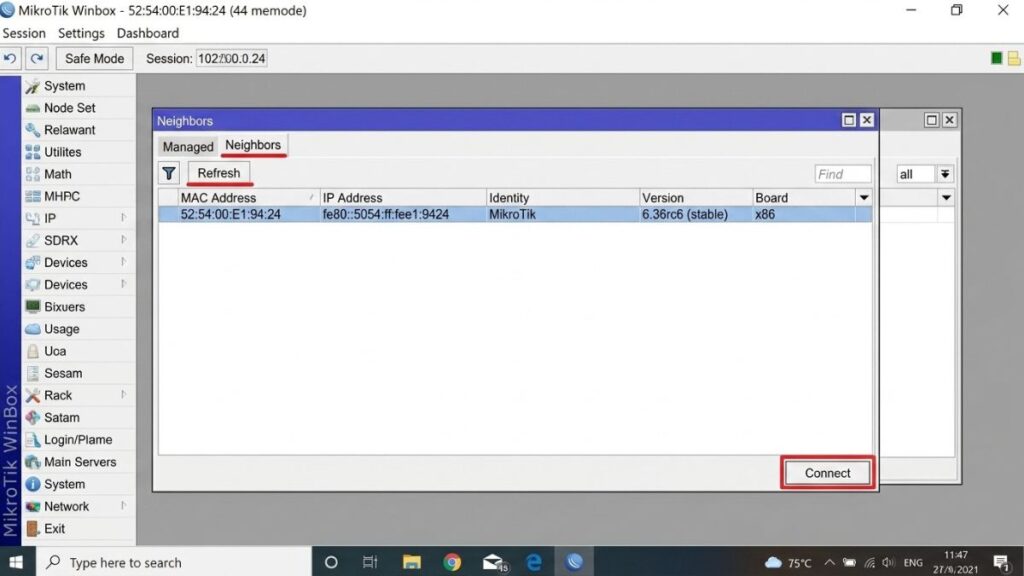
Task: Sort by IP Address column
Action: [x=403, y=197]
